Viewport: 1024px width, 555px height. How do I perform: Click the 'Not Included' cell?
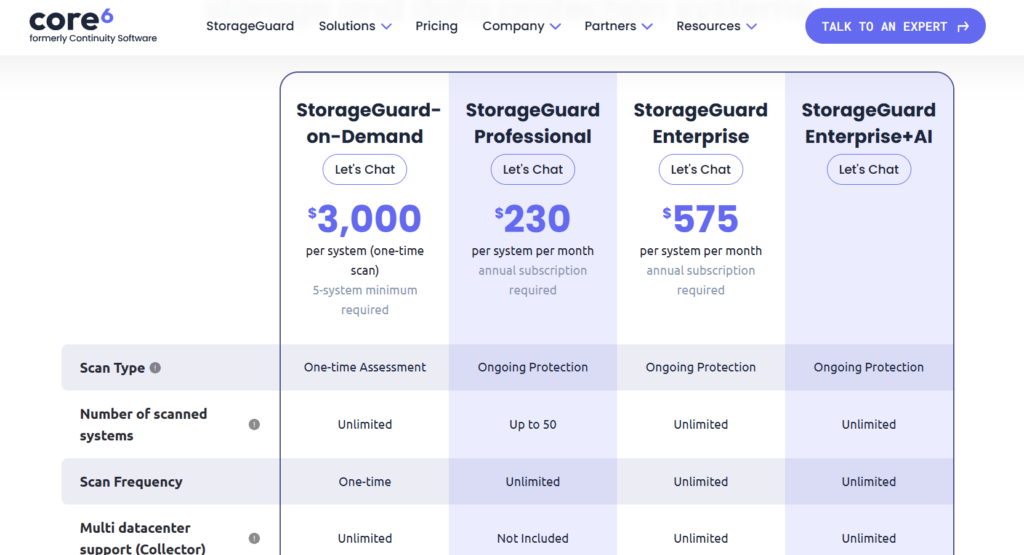tap(533, 538)
